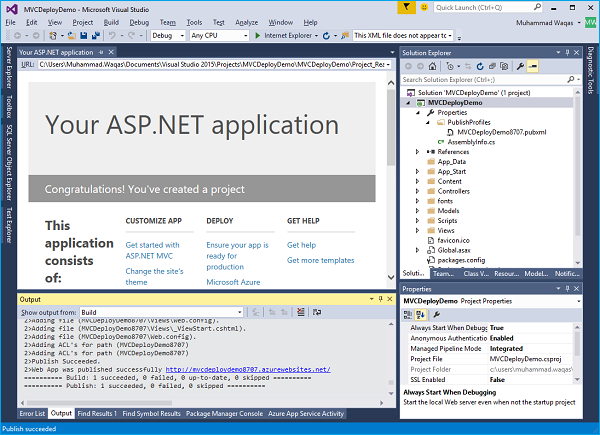The width and height of the screenshot is (600, 435).
Task: Open the Build menu
Action: pyautogui.click(x=111, y=21)
